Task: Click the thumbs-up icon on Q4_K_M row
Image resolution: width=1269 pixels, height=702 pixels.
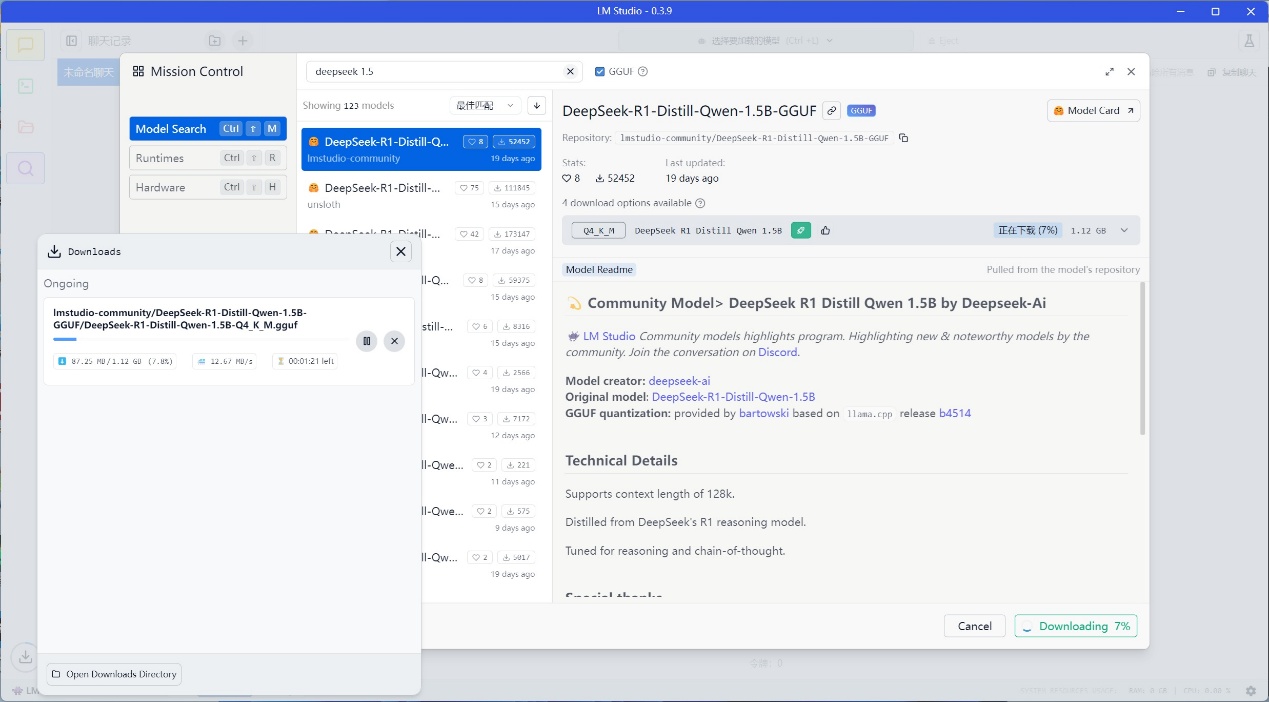Action: pyautogui.click(x=825, y=230)
